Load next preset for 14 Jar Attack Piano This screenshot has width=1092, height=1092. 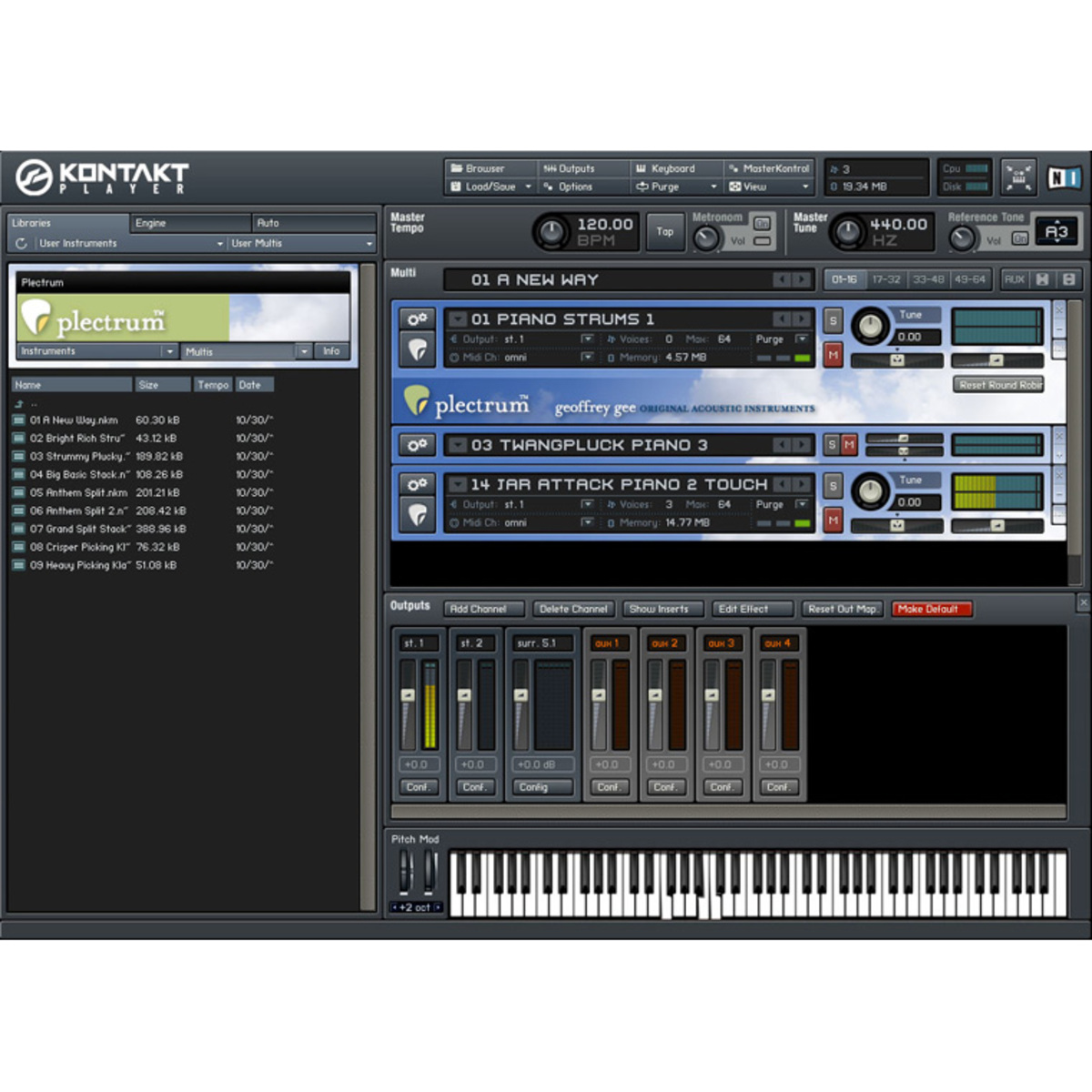coord(801,484)
